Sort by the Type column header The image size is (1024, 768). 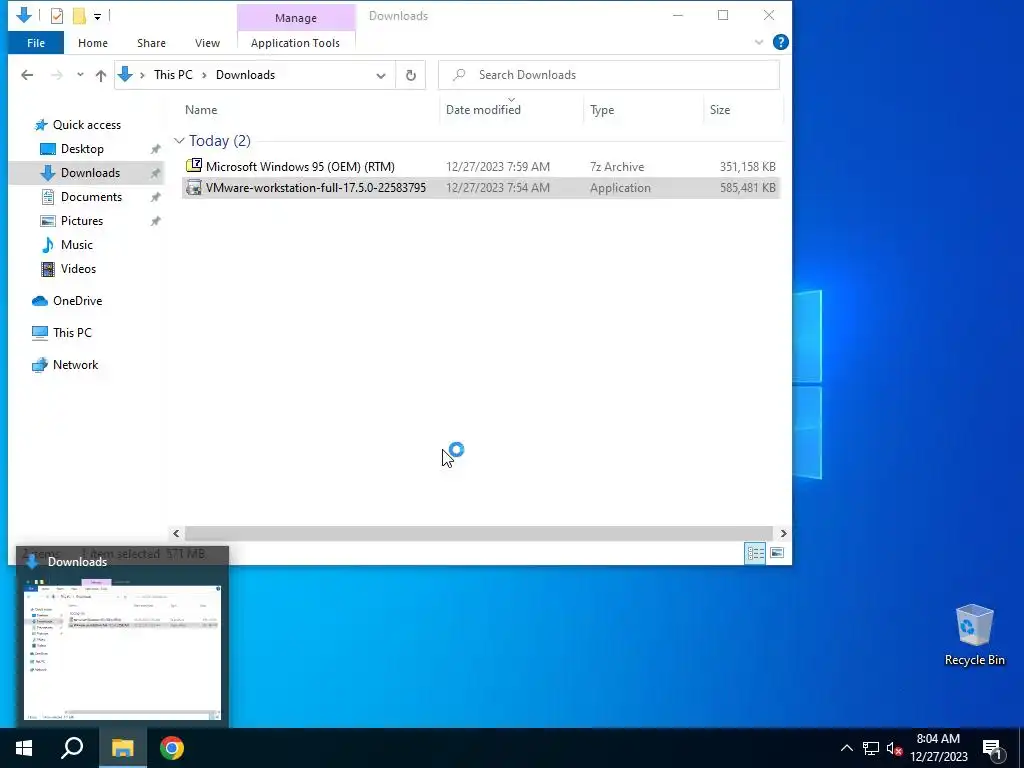[x=602, y=110]
